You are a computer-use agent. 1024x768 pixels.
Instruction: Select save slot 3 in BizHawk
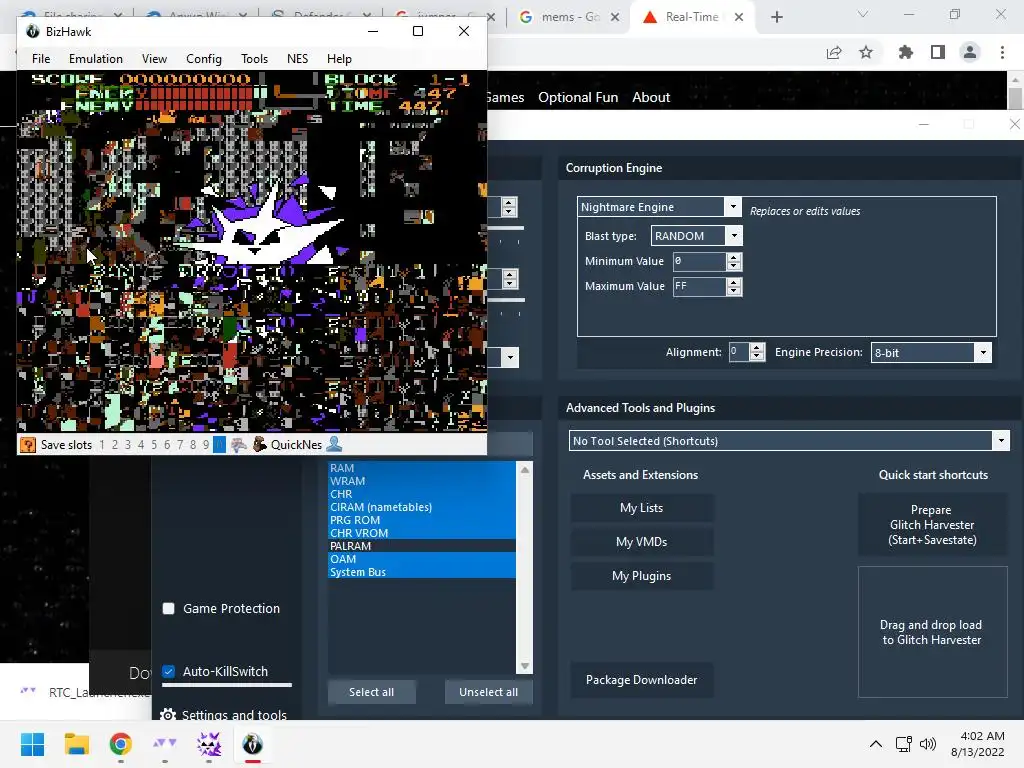click(128, 445)
